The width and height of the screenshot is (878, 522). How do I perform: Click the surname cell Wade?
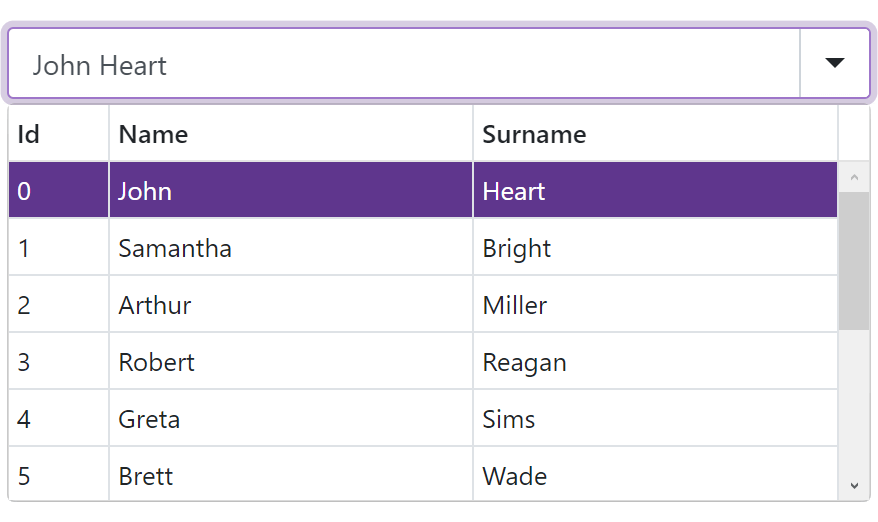(x=515, y=476)
